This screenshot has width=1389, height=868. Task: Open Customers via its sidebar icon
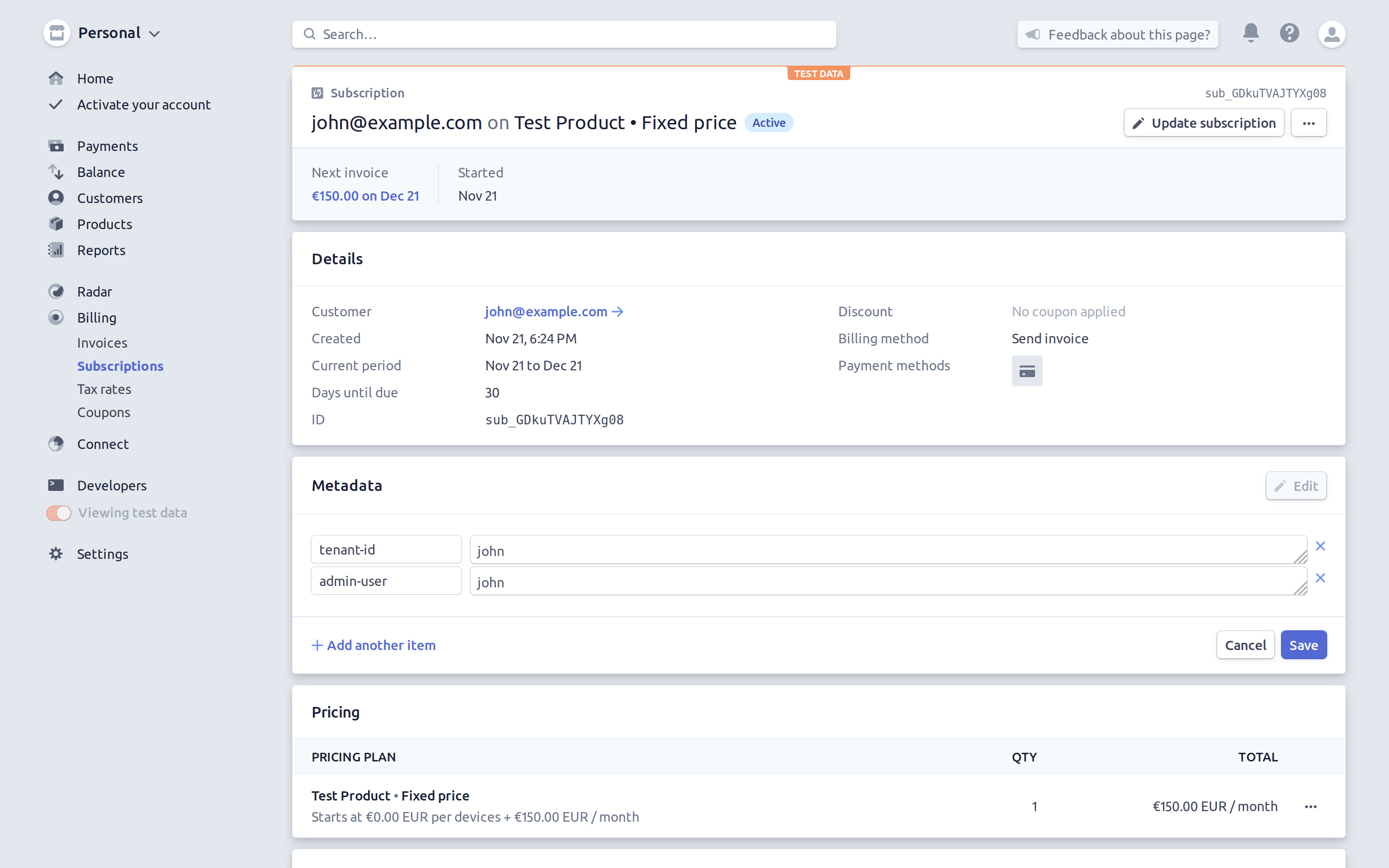(56, 198)
